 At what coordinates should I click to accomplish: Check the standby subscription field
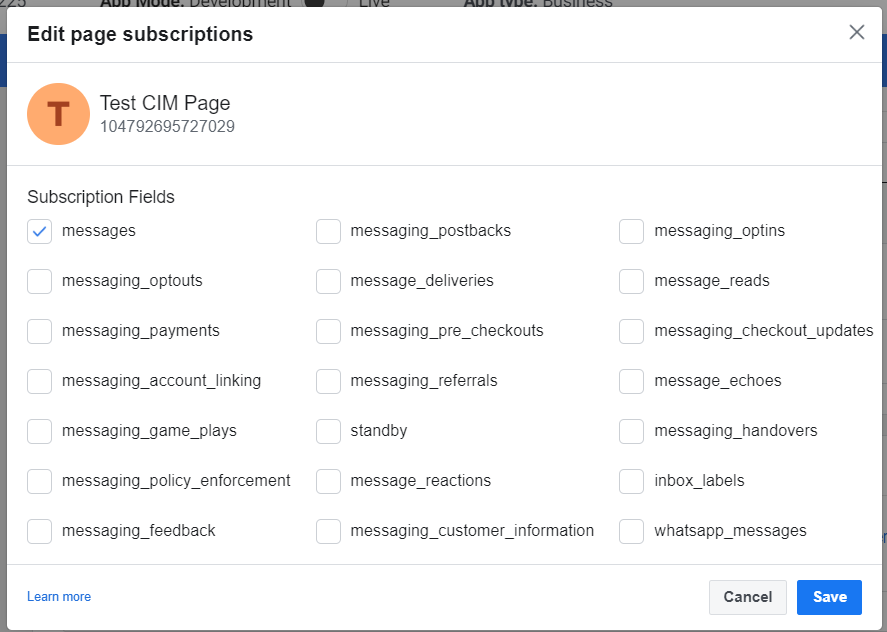tap(328, 432)
